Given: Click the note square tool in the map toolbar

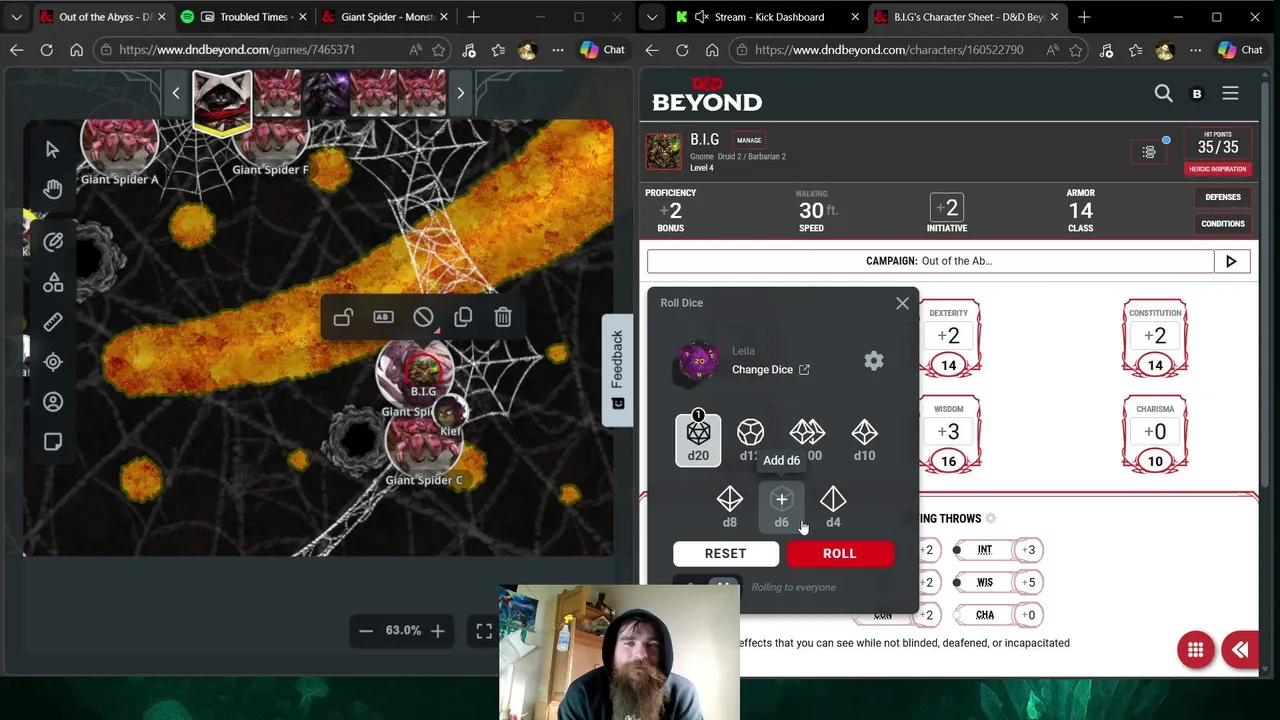Looking at the screenshot, I should (52, 442).
